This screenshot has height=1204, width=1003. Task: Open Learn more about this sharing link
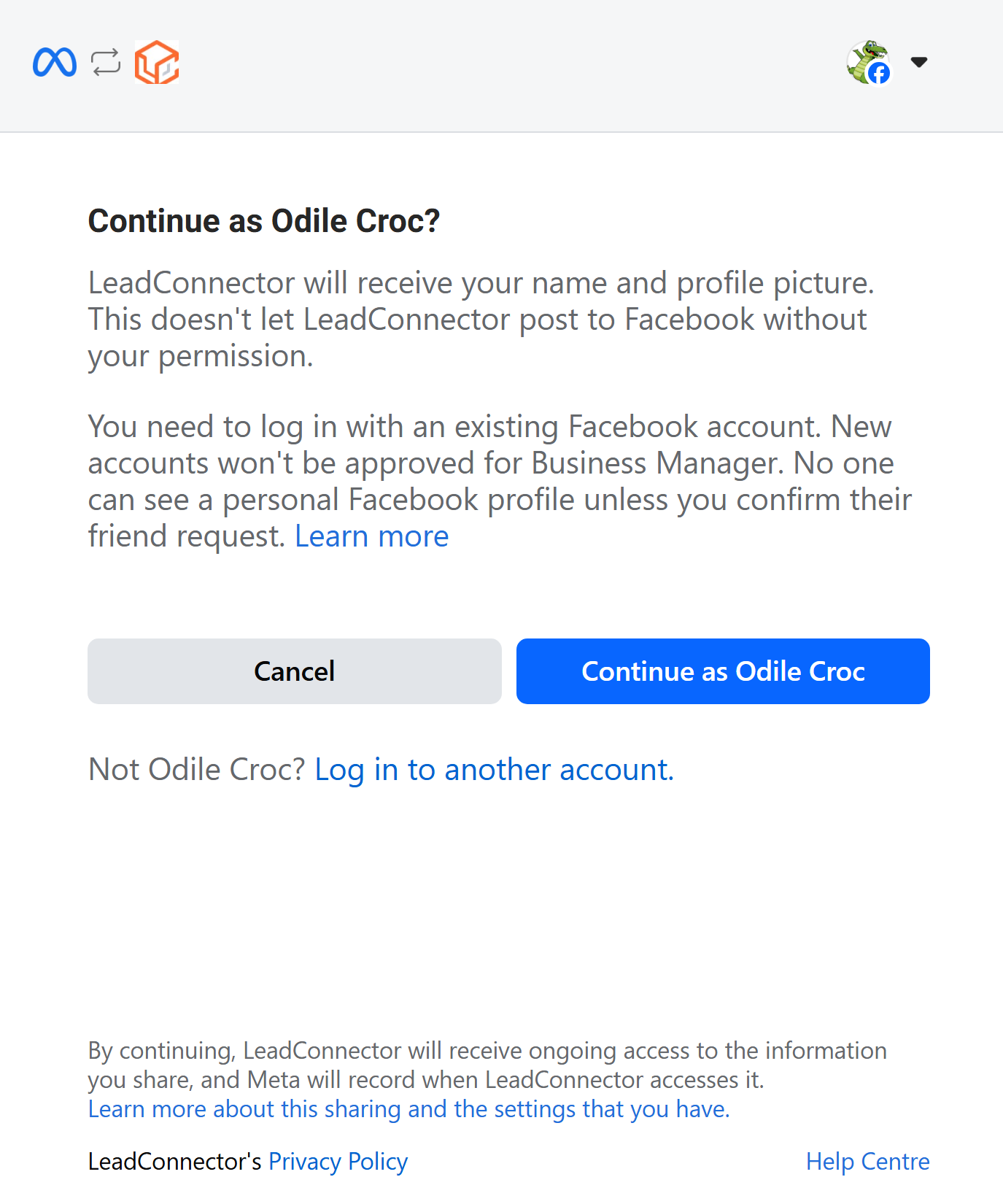(x=408, y=1109)
